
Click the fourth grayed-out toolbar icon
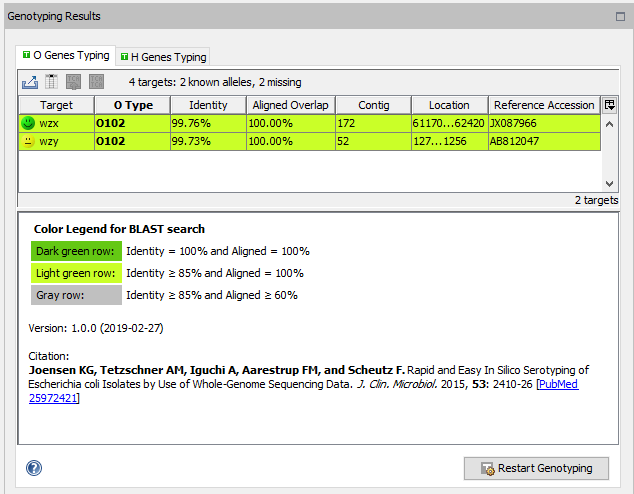tap(96, 82)
